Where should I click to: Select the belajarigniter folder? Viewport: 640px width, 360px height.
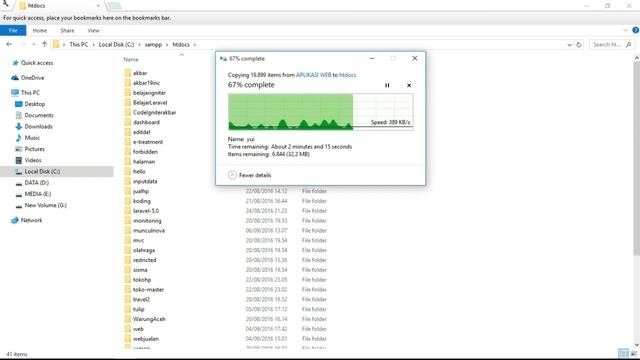(145, 93)
